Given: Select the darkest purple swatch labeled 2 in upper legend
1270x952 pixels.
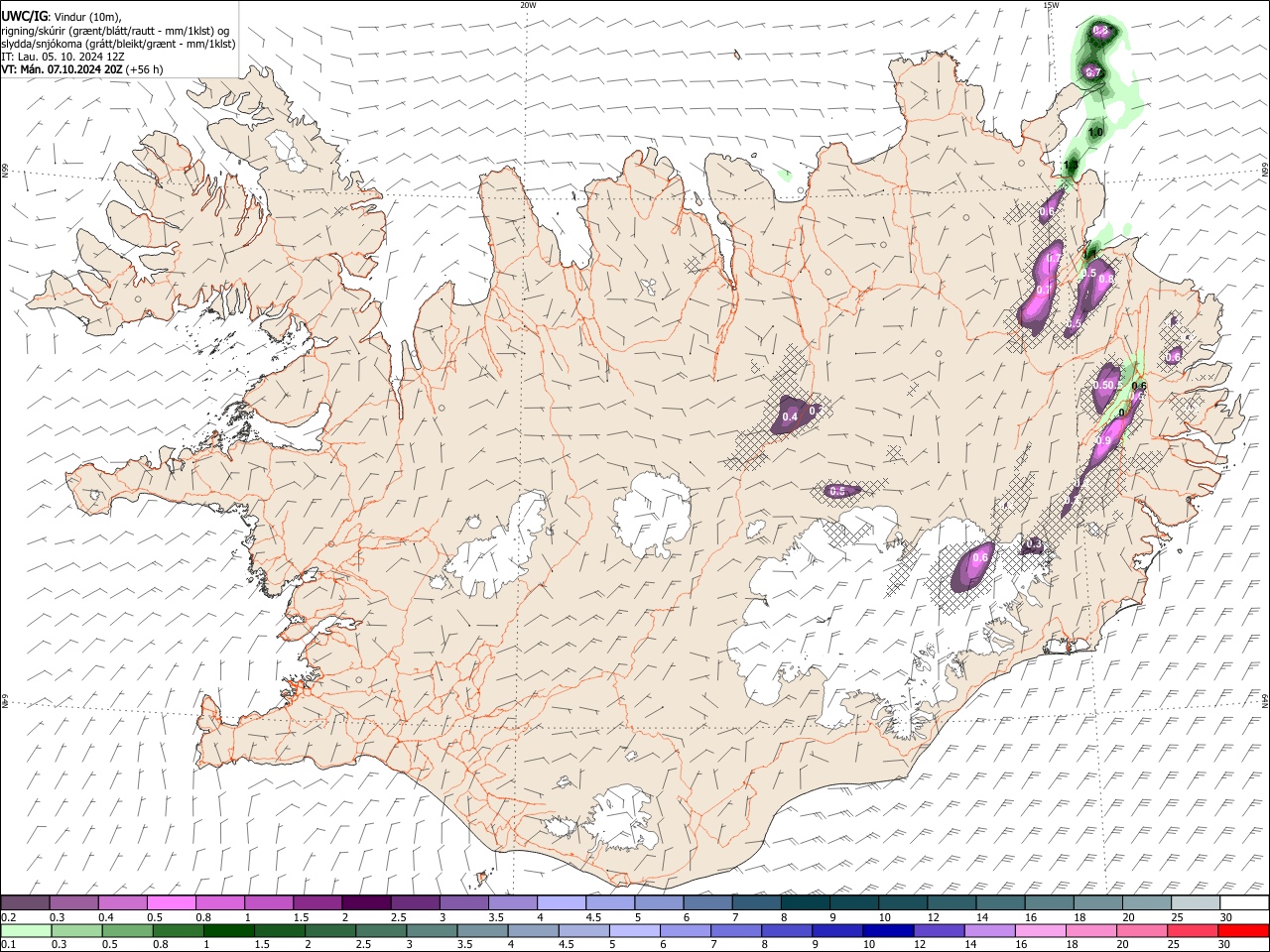Looking at the screenshot, I should 366,902.
